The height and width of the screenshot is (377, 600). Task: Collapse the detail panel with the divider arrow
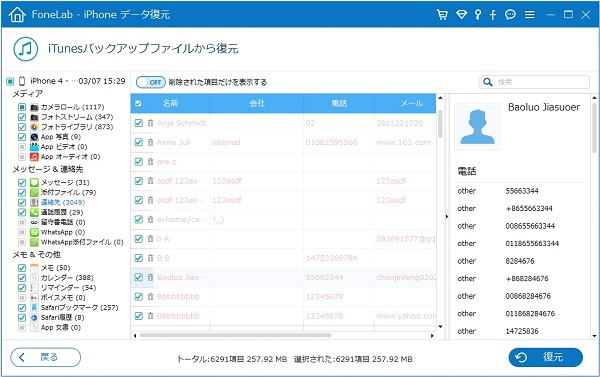(447, 217)
